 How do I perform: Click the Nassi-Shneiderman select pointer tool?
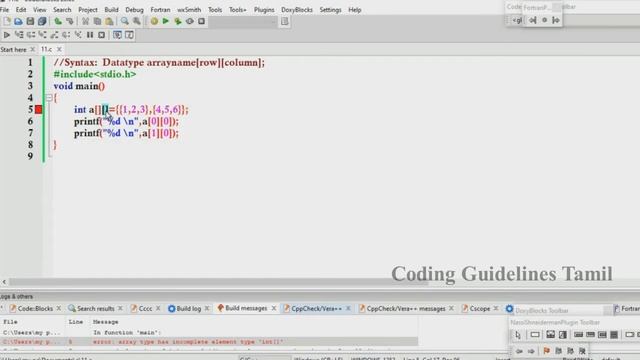518,335
